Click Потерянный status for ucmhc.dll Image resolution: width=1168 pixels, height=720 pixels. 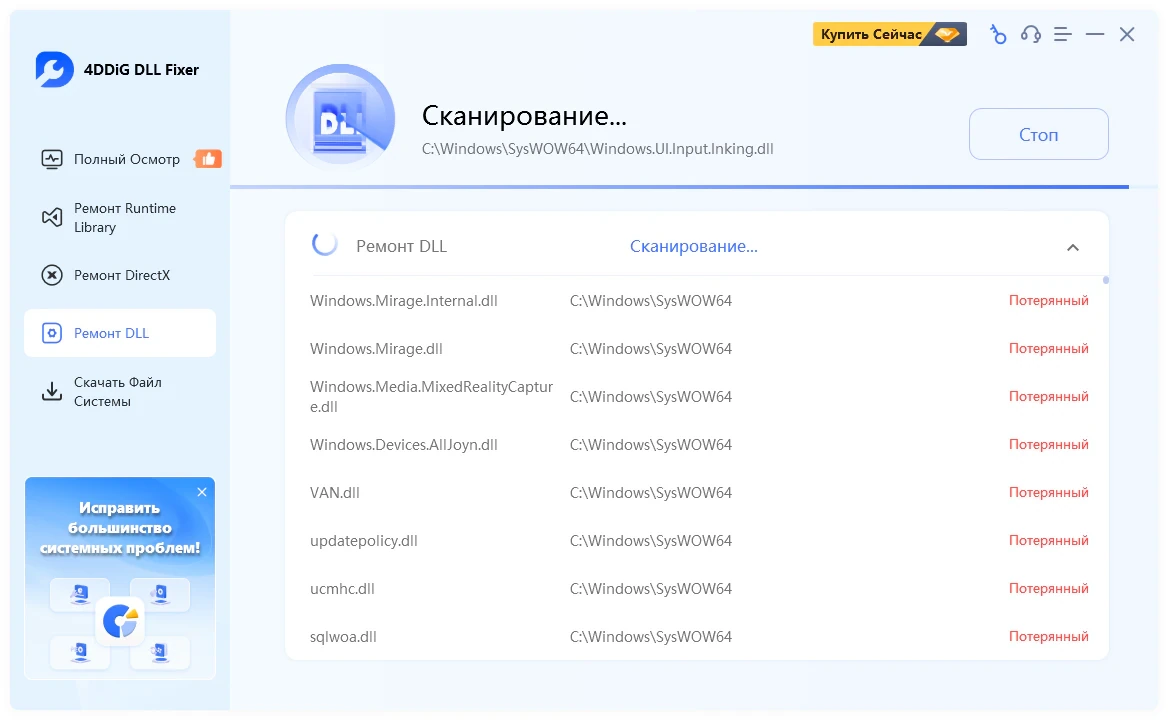(x=1049, y=588)
